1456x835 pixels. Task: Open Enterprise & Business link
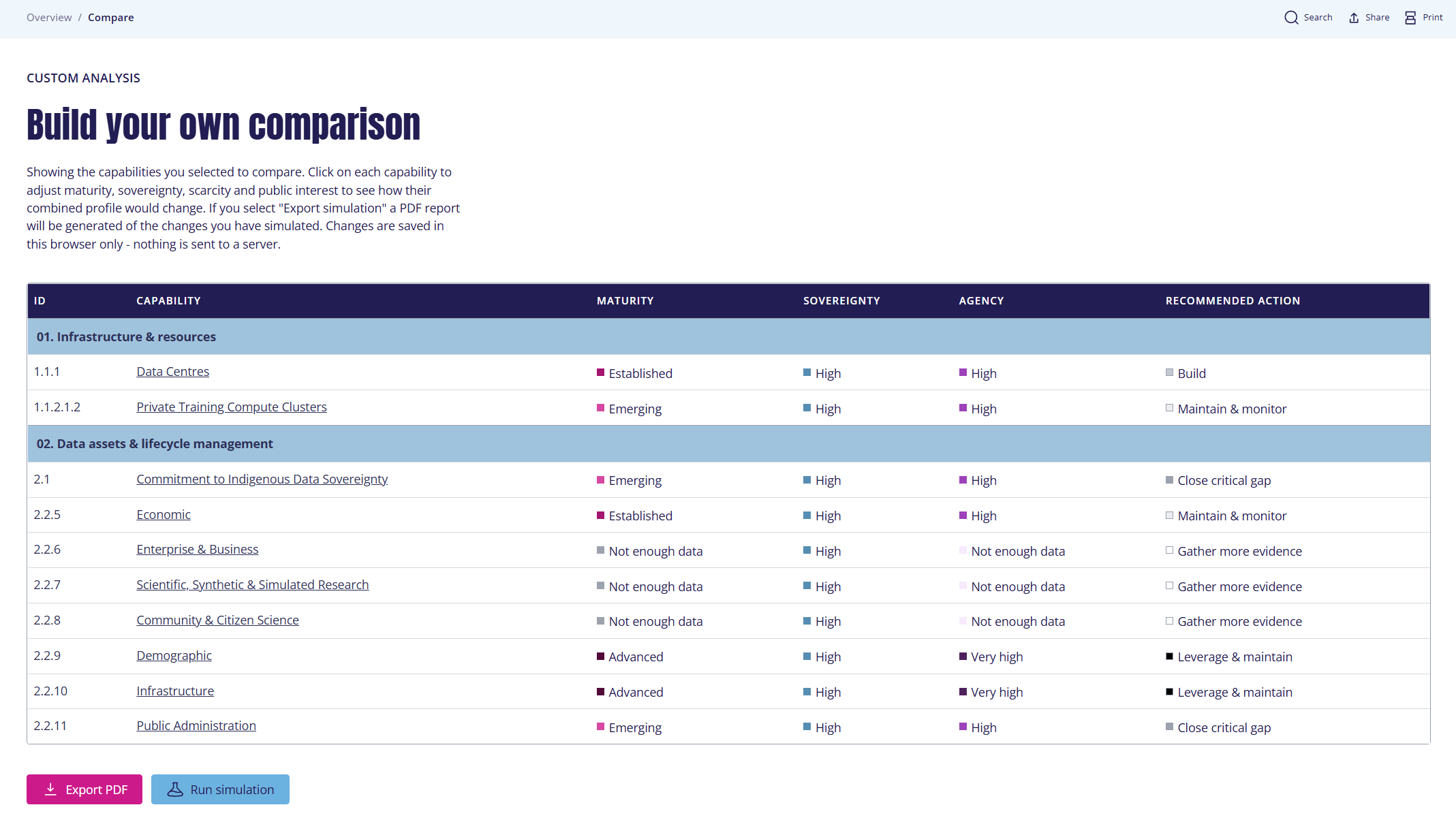[198, 549]
